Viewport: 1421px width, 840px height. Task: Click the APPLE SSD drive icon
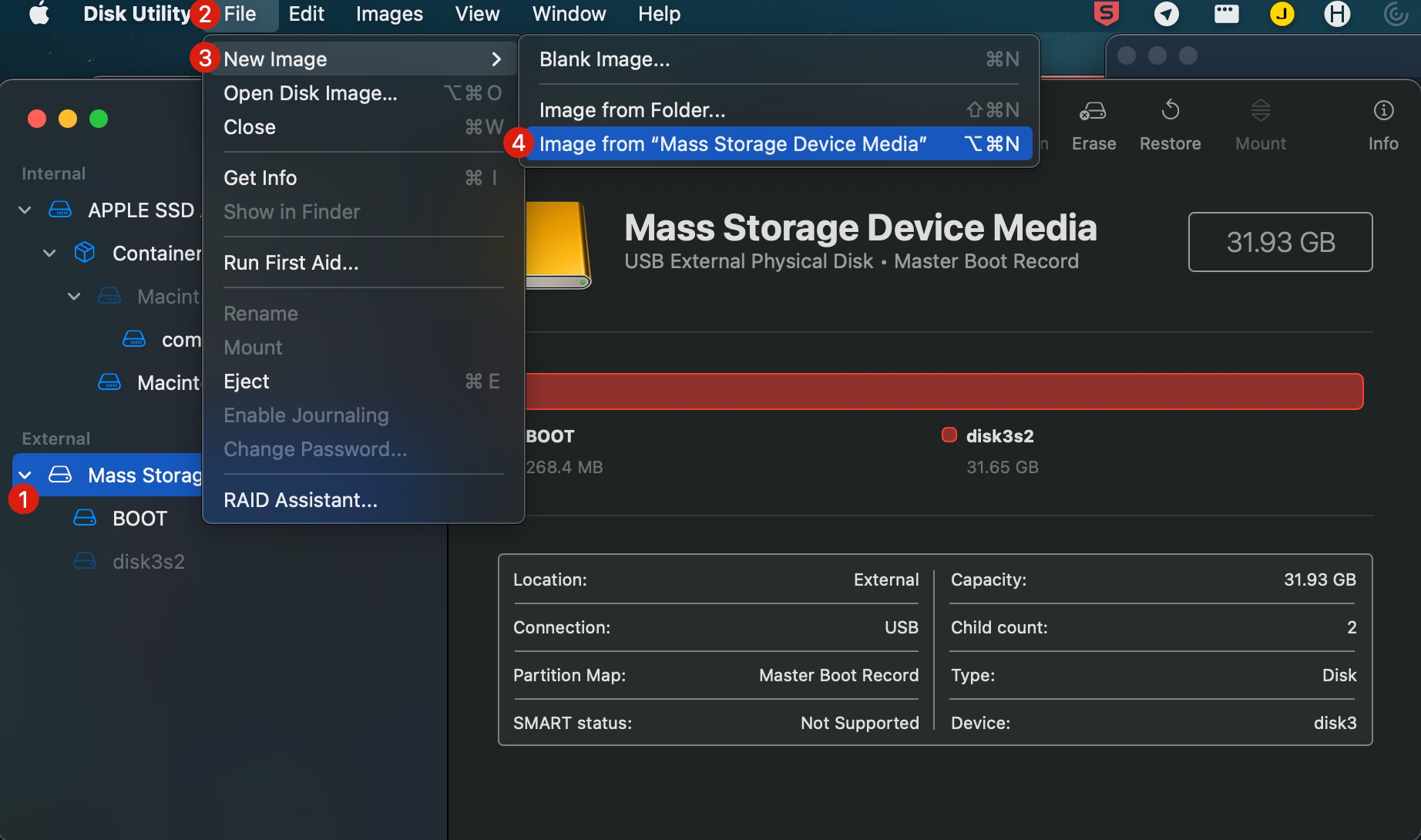(x=60, y=210)
